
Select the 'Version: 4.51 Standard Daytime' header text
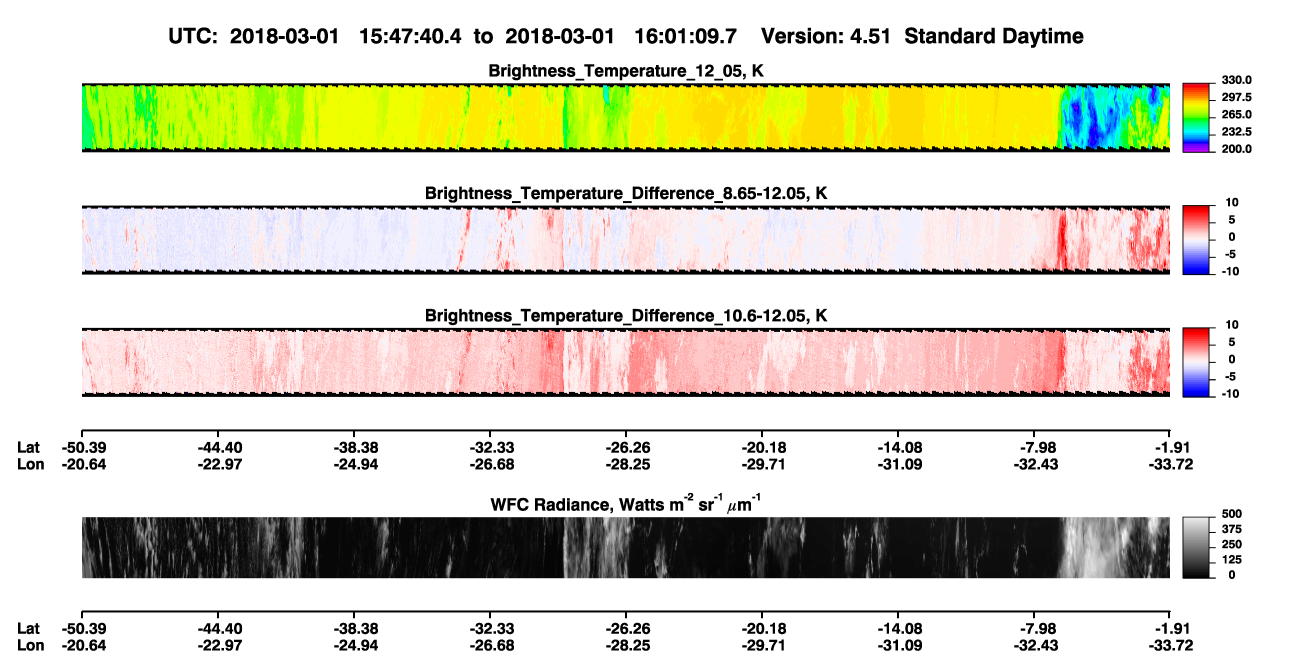tap(922, 36)
